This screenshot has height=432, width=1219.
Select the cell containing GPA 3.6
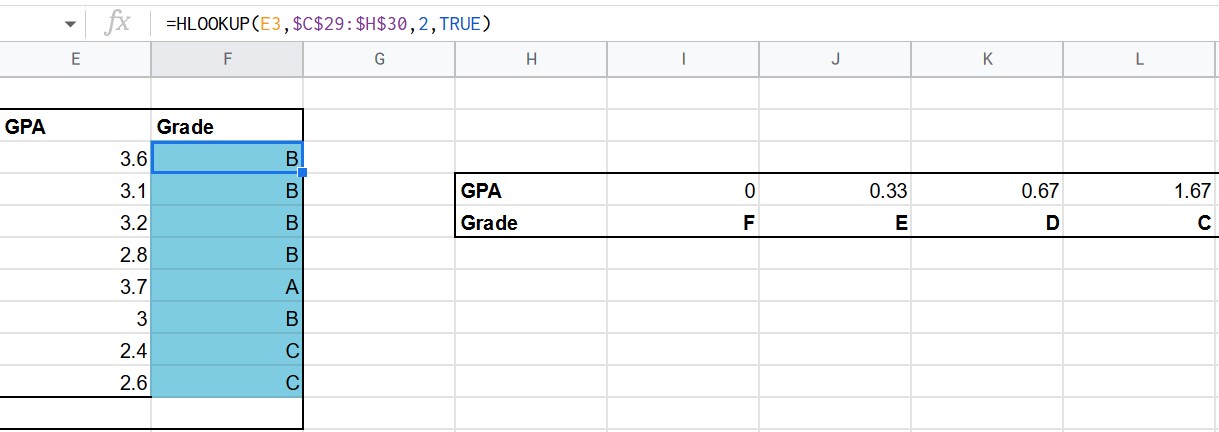(x=76, y=158)
